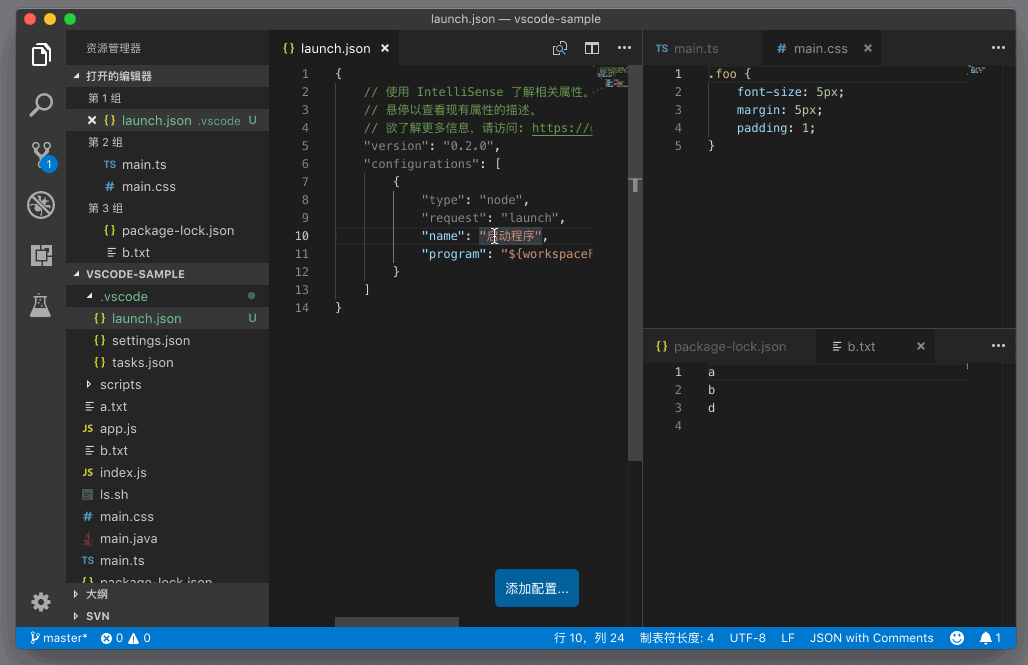Click the feedback smiley in status bar
The width and height of the screenshot is (1028, 665).
957,638
